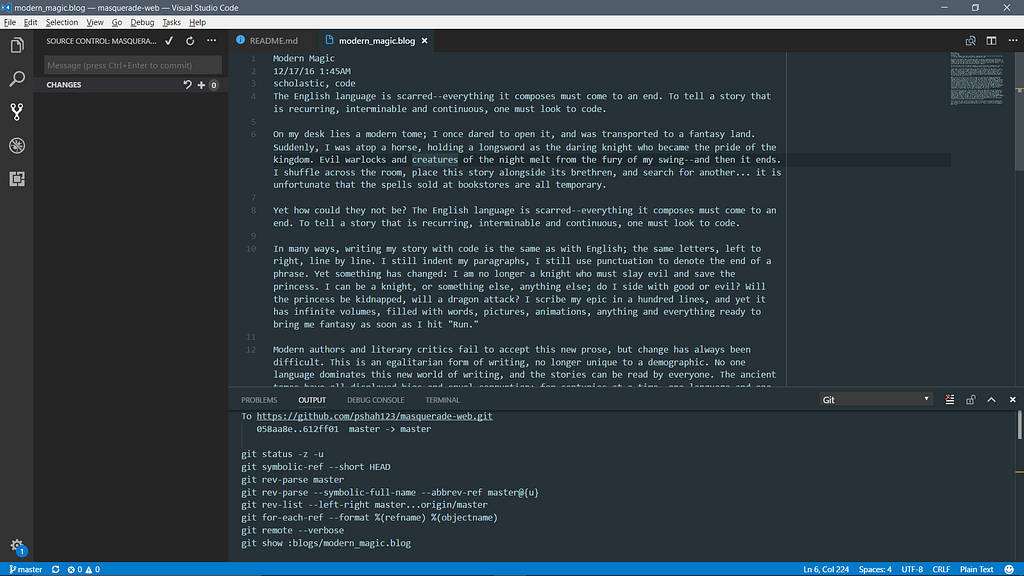
Task: Click the changes count badge 0
Action: 214,85
